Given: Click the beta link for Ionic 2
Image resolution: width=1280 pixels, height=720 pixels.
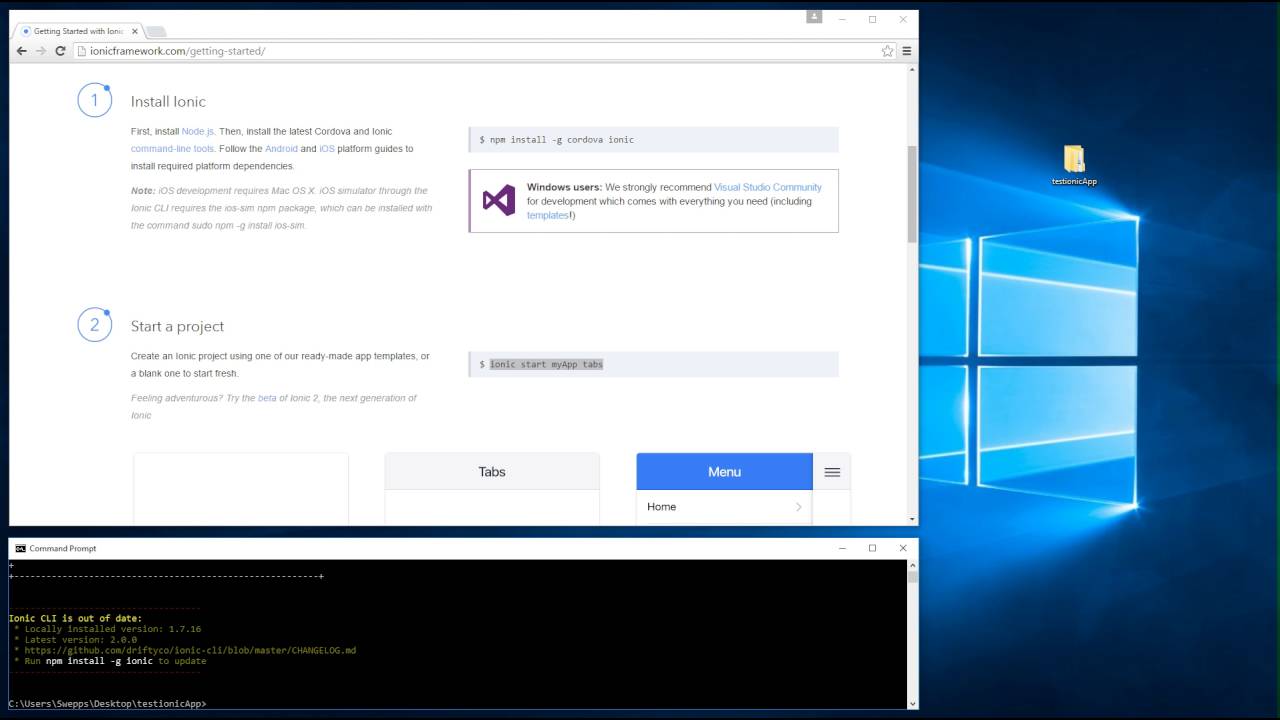Looking at the screenshot, I should [x=267, y=398].
